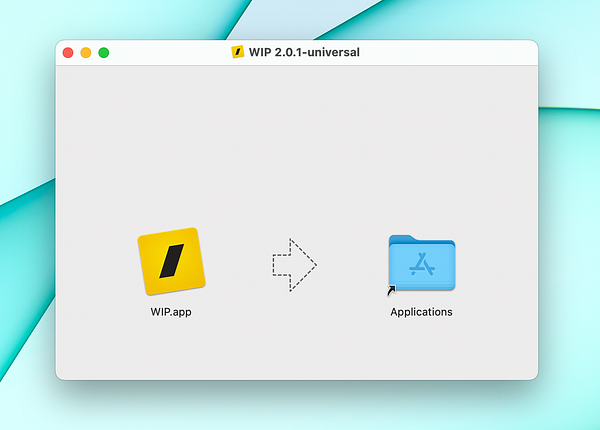This screenshot has width=600, height=430.
Task: Select the Applications name label
Action: pyautogui.click(x=421, y=312)
